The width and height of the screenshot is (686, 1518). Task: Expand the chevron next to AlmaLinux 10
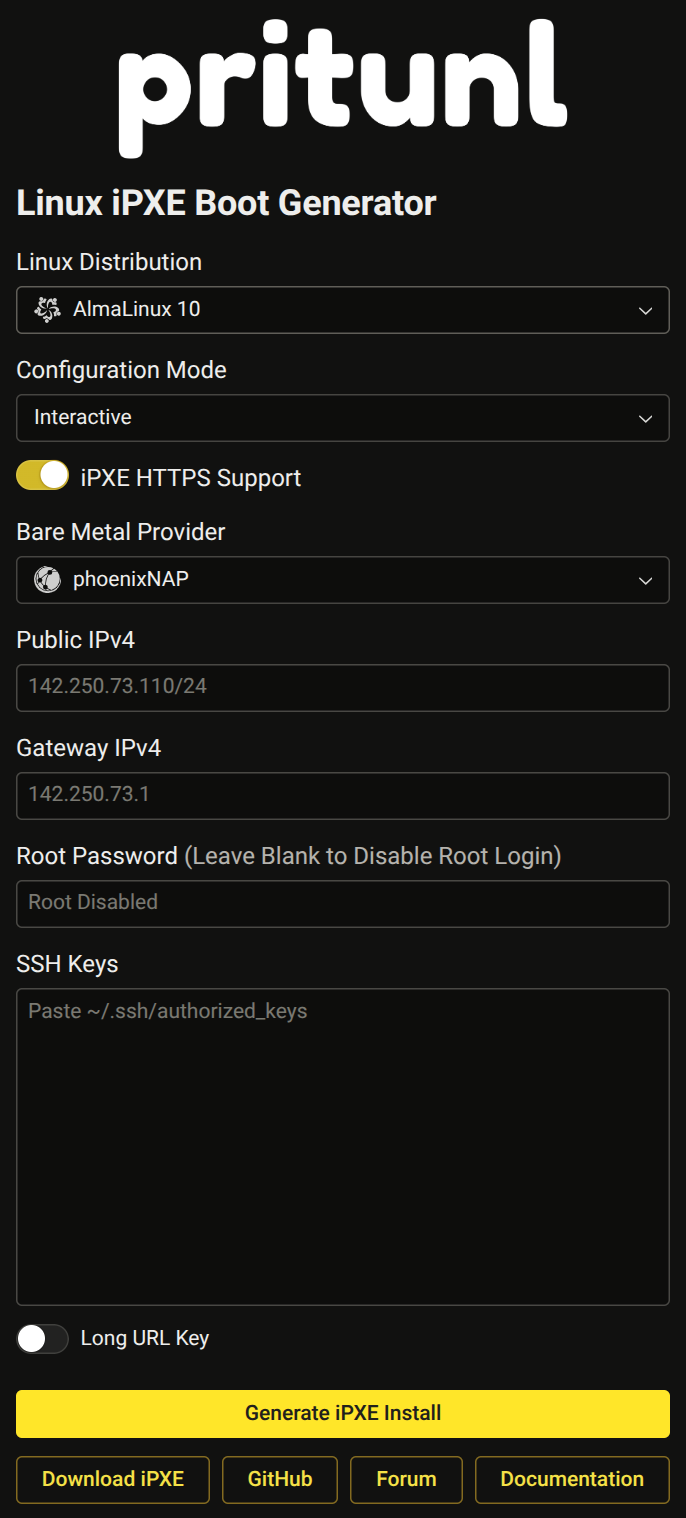click(645, 311)
